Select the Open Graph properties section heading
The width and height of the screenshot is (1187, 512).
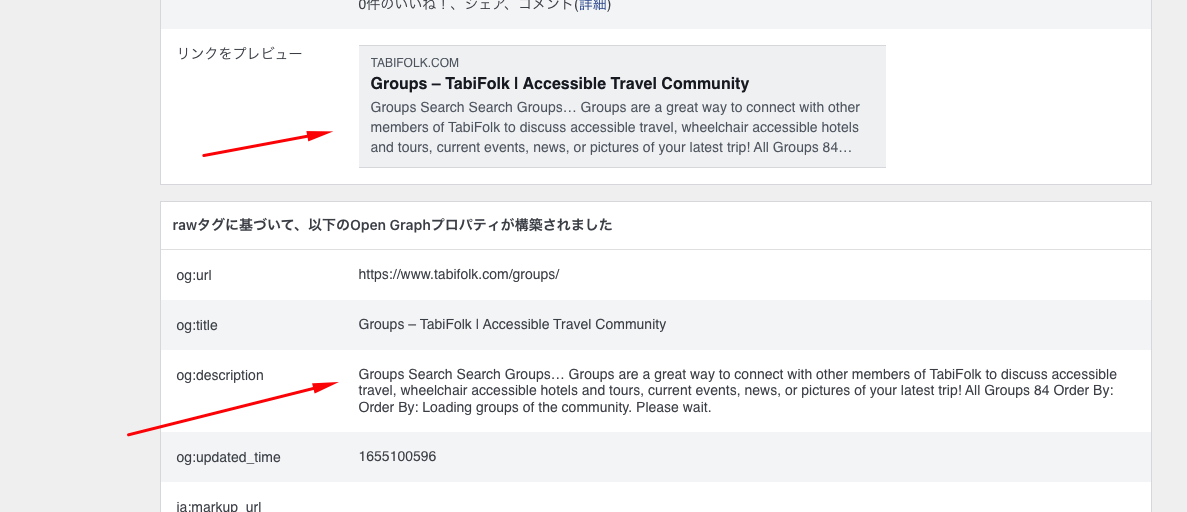(392, 225)
